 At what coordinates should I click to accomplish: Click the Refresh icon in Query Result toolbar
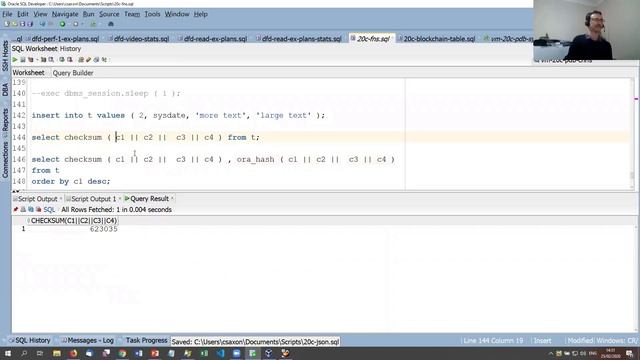31,209
